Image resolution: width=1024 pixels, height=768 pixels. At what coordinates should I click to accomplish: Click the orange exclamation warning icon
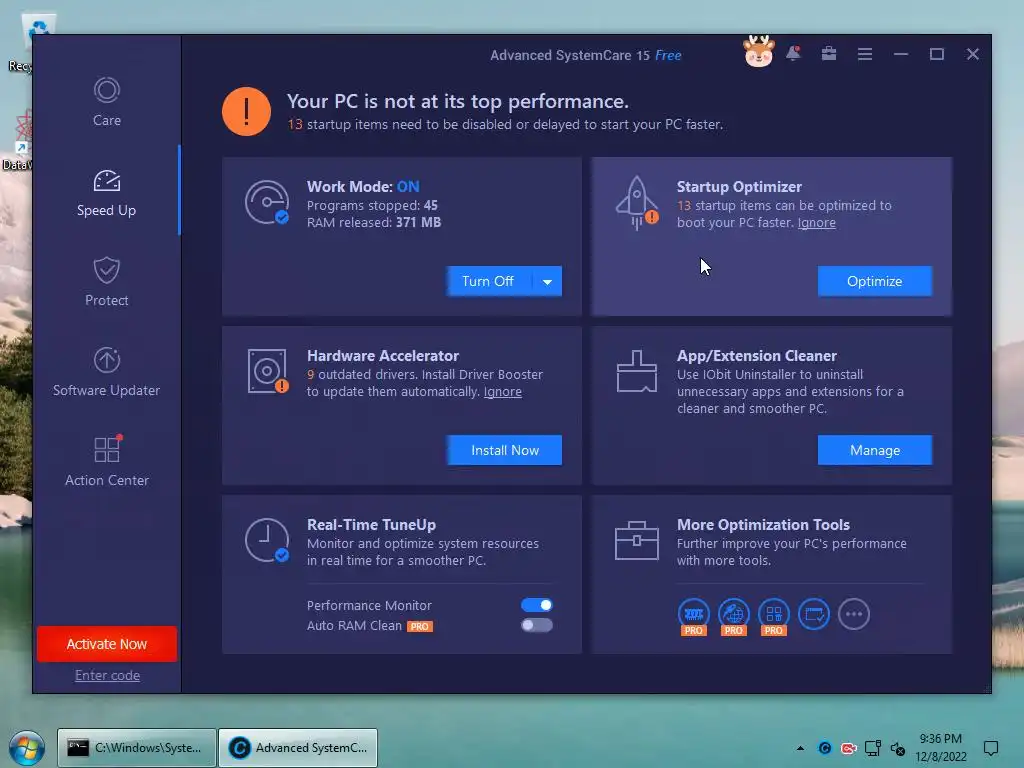pyautogui.click(x=246, y=112)
